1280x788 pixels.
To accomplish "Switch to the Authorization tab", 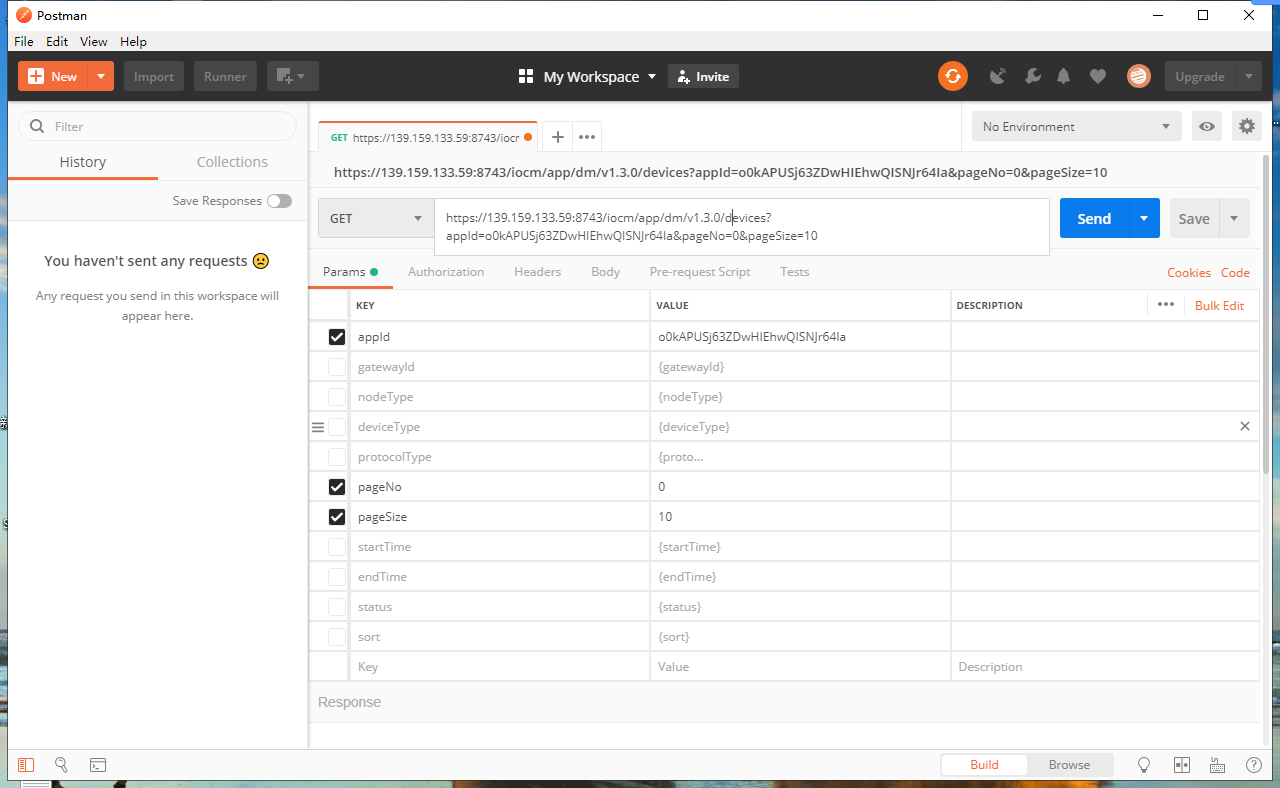I will coord(446,272).
